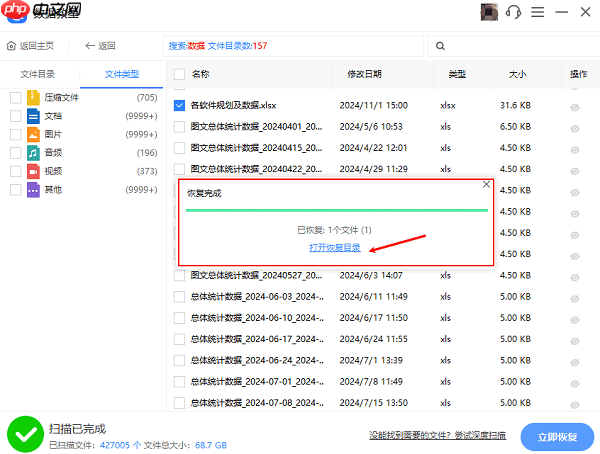Image resolution: width=600 pixels, height=454 pixels.
Task: Preview eye icon for 2024/7/15 13:50 row
Action: tap(575, 405)
